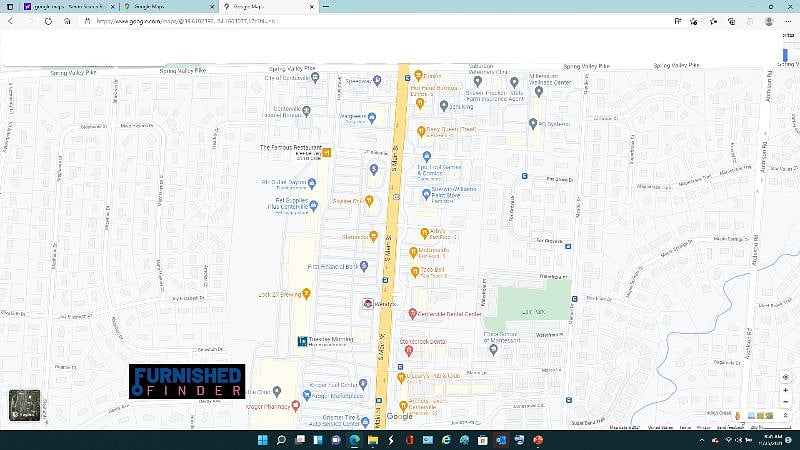Click the Walgreens pharmacy pin
Viewport: 800px width, 450px height.
tap(372, 118)
